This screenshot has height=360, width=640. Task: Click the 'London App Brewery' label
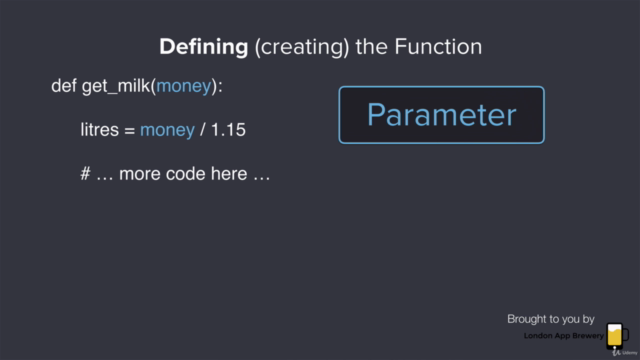coord(564,336)
